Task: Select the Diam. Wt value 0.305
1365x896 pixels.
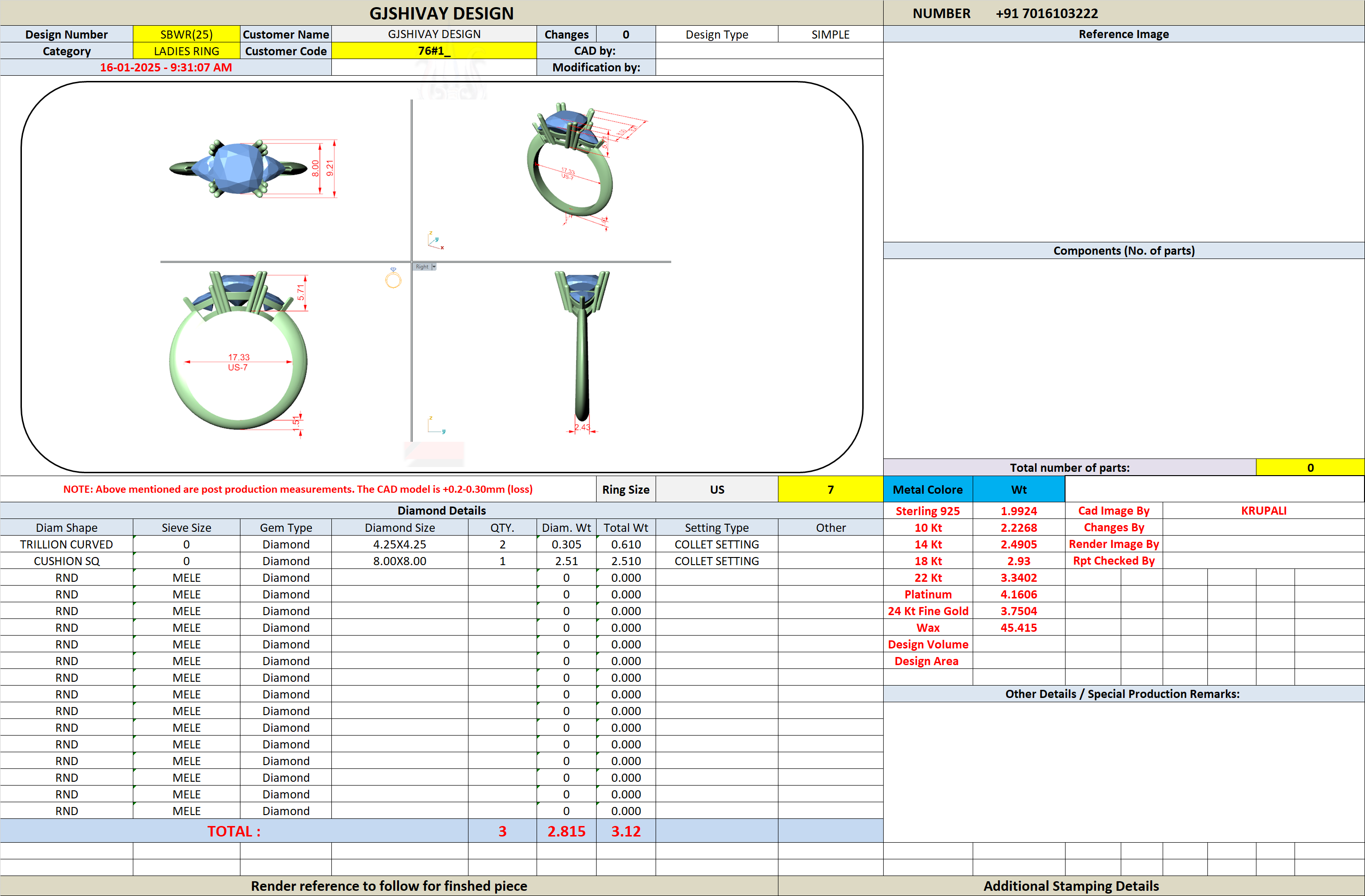Action: click(566, 544)
